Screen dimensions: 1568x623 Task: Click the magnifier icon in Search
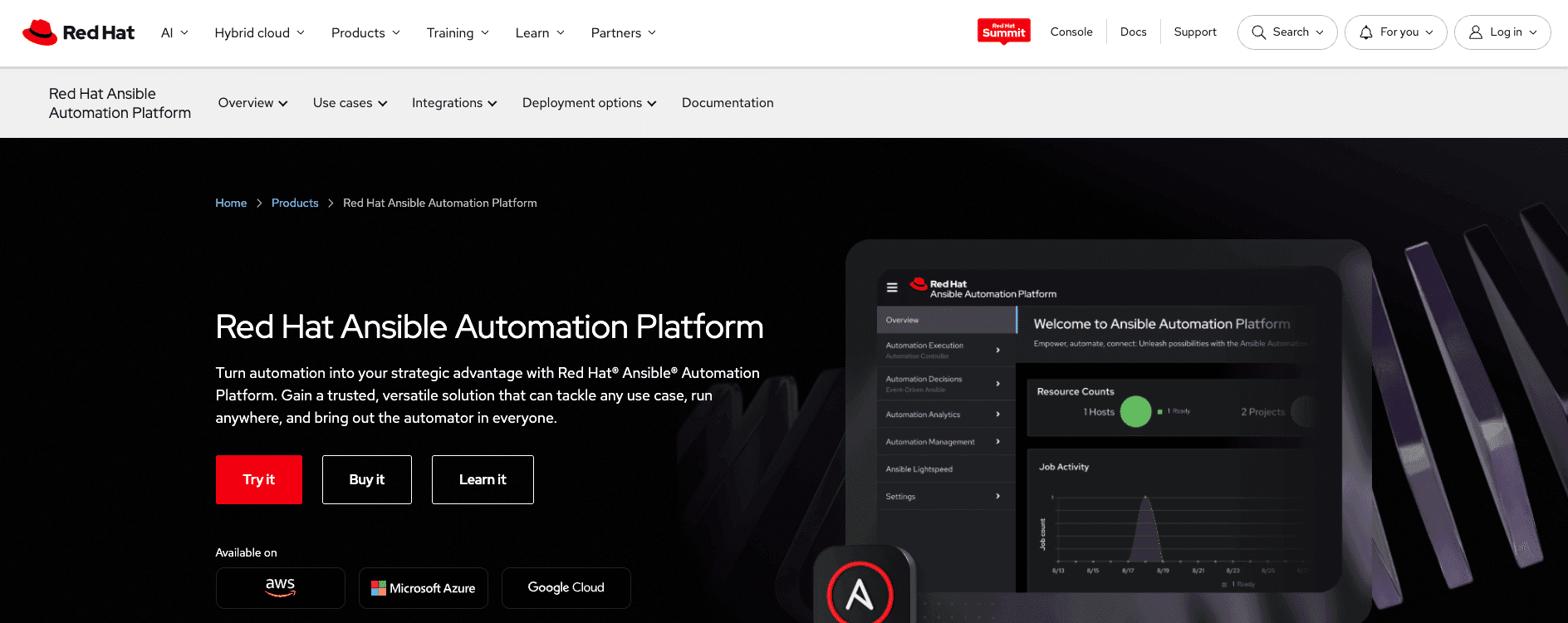pos(1259,32)
